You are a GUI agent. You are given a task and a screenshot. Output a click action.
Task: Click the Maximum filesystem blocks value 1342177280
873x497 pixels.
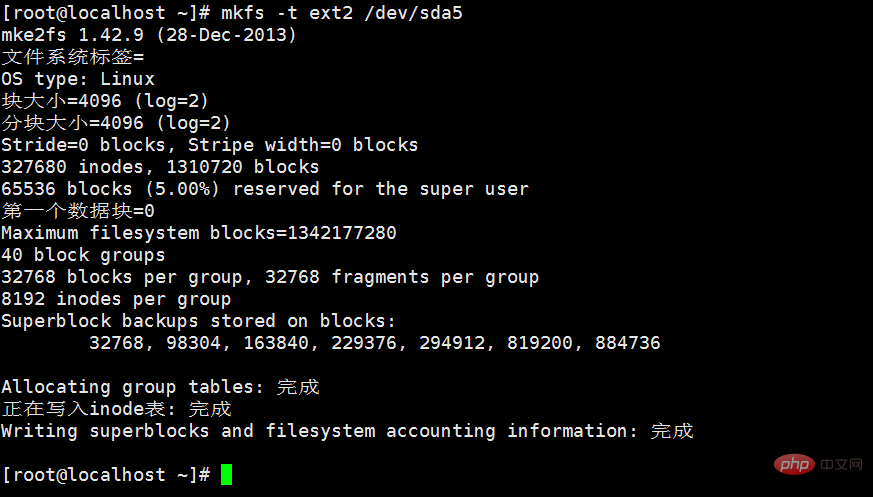click(x=342, y=233)
